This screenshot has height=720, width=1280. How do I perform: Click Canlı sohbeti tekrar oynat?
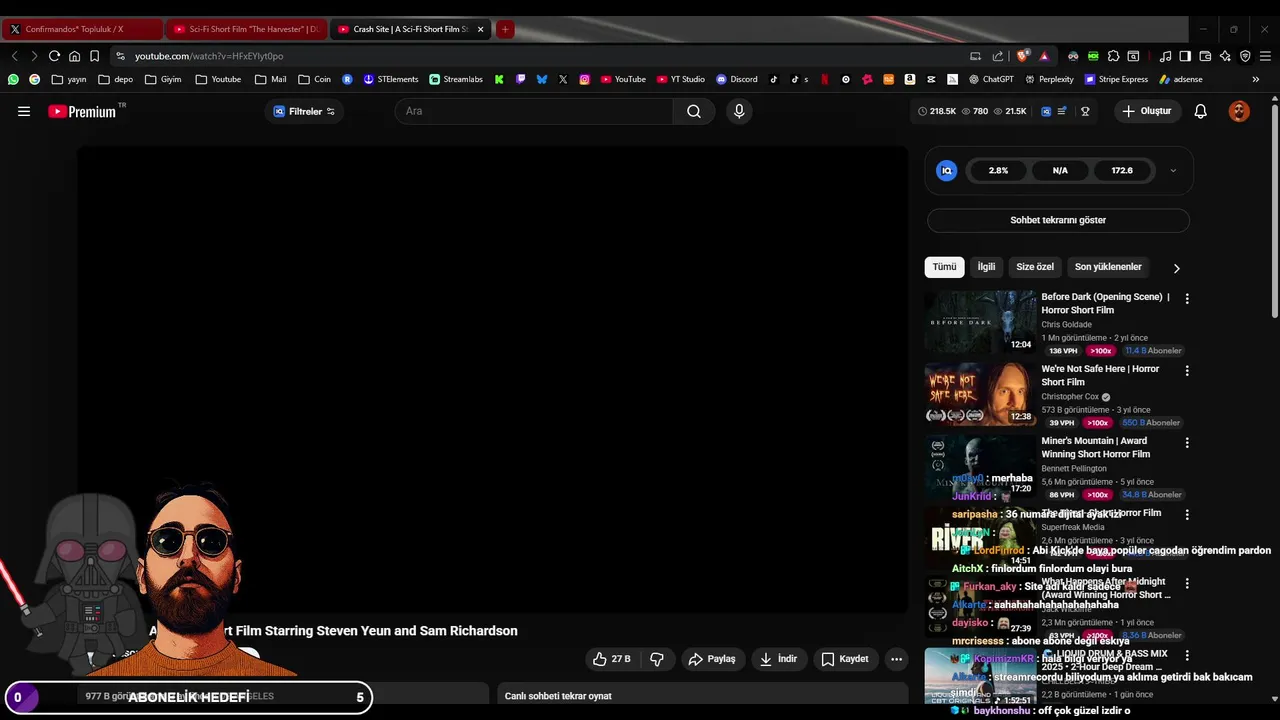[558, 696]
